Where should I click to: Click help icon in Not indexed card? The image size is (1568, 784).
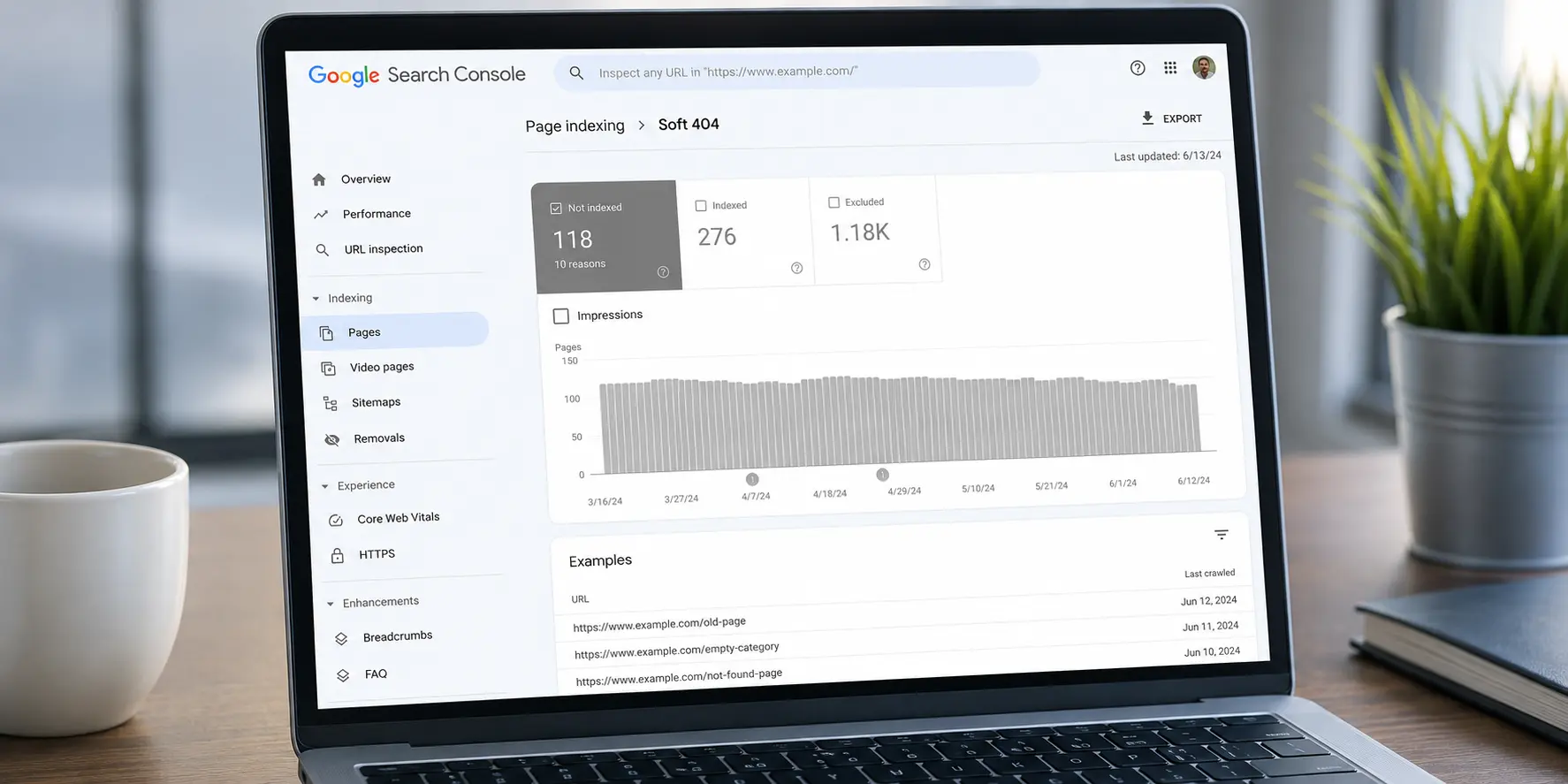(663, 272)
